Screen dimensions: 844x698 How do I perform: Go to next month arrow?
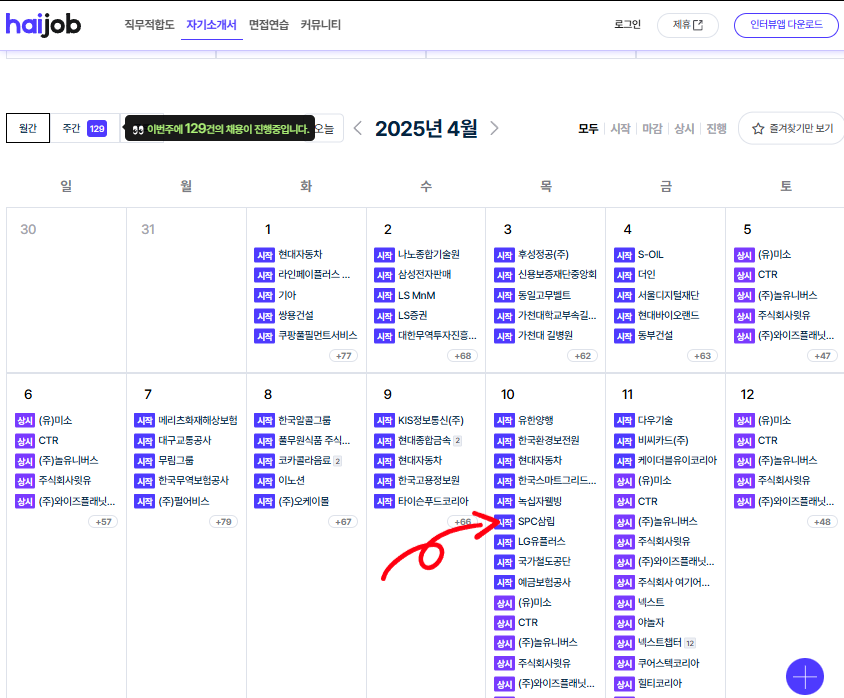(494, 128)
